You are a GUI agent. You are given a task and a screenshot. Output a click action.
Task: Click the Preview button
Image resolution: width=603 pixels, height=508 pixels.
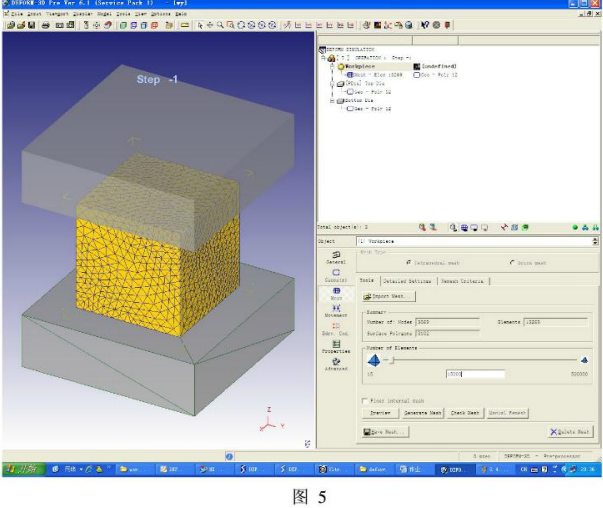pos(380,413)
